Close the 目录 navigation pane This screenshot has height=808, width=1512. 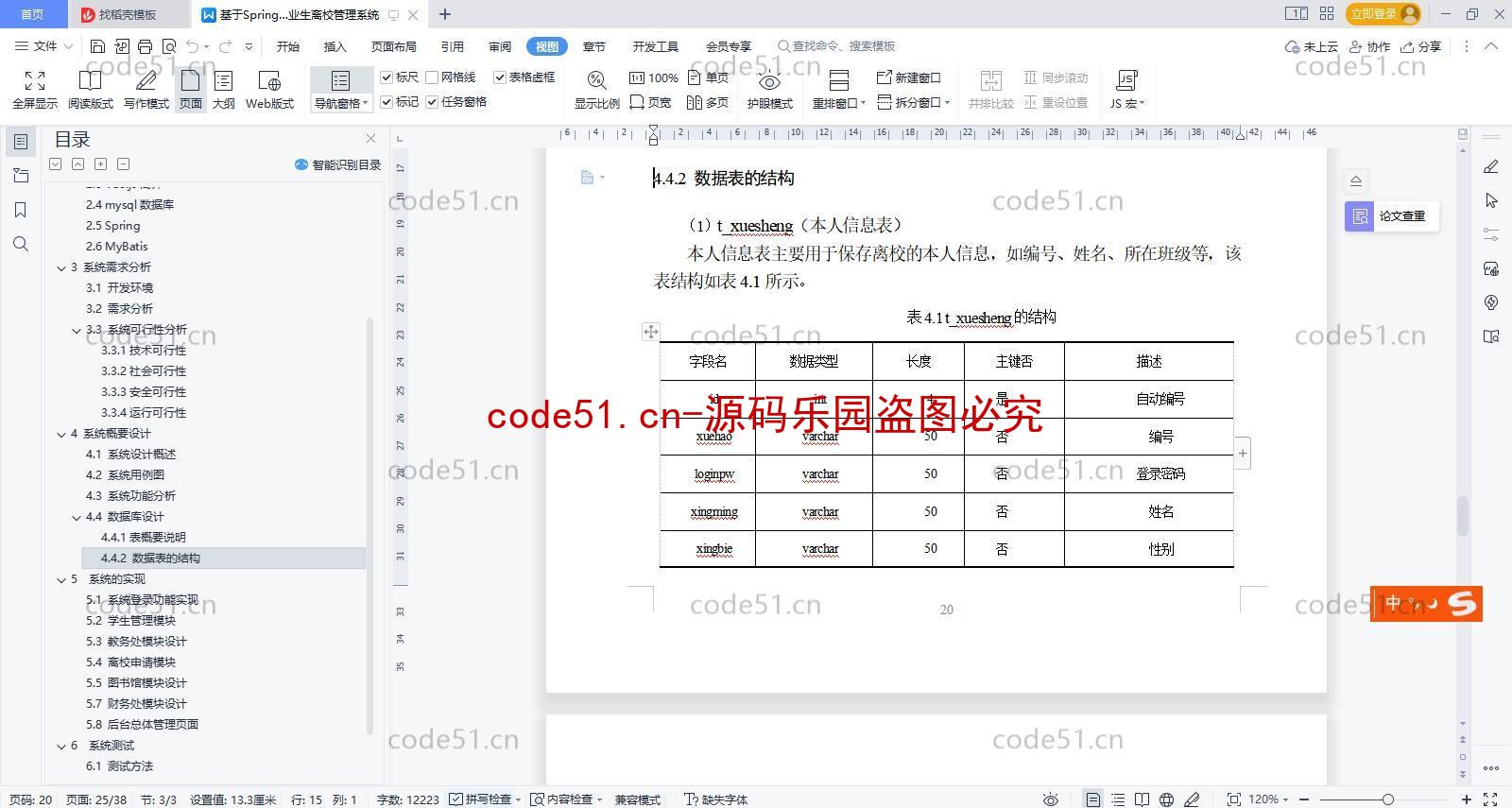(370, 139)
